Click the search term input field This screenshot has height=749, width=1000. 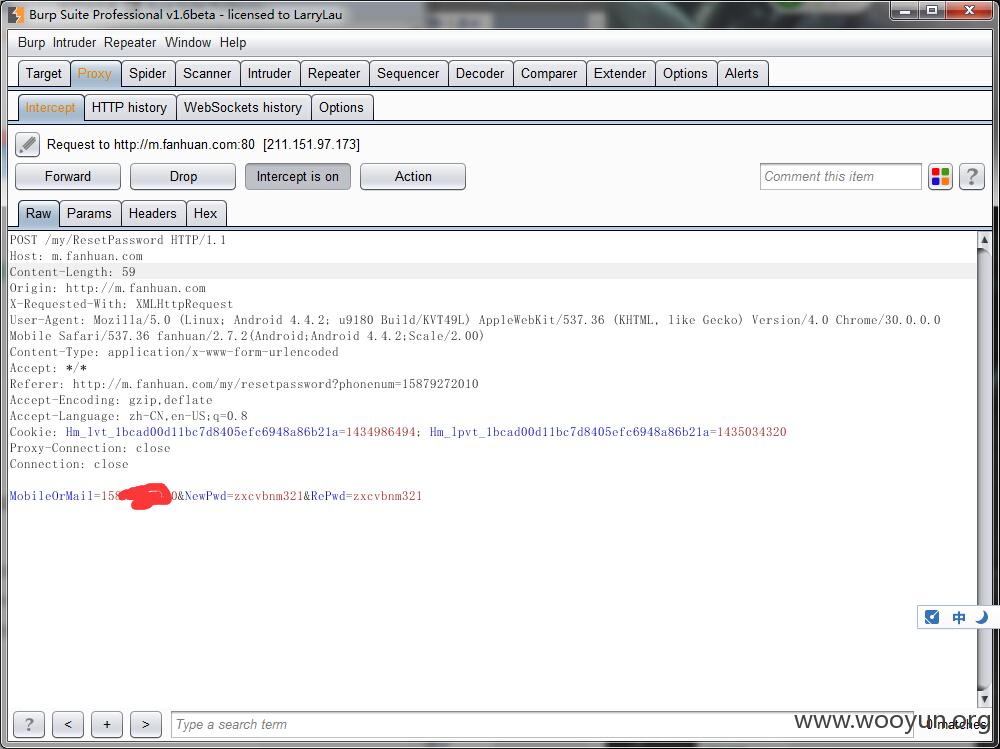(x=542, y=724)
